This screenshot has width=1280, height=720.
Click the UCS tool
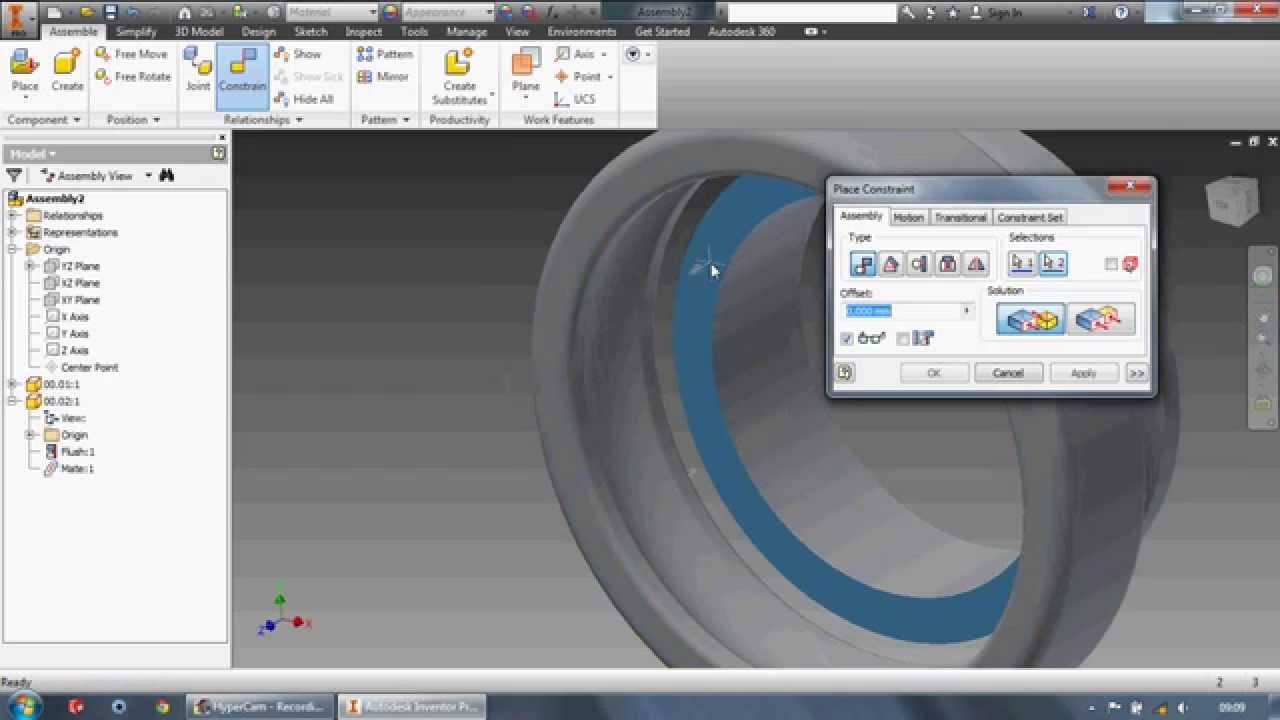coord(575,99)
